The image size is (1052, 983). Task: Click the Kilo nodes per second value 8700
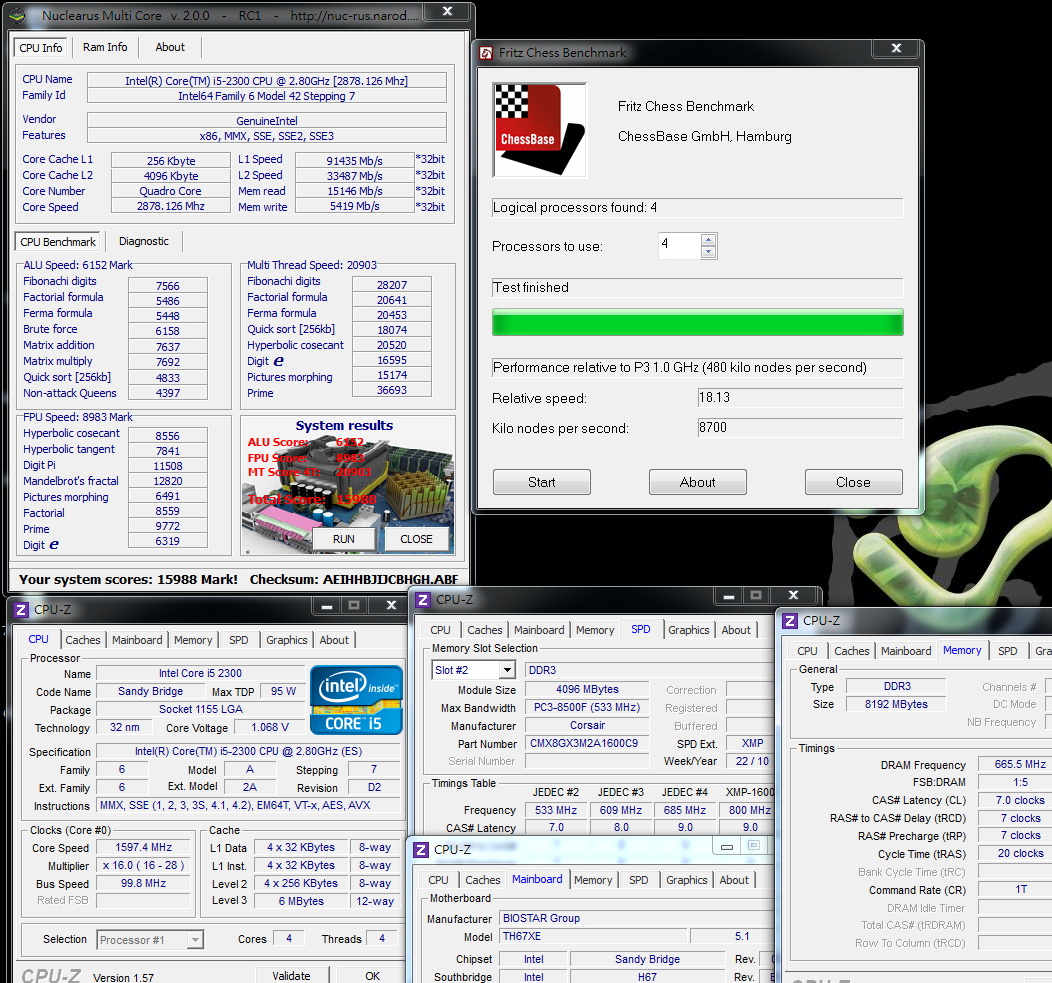click(800, 427)
